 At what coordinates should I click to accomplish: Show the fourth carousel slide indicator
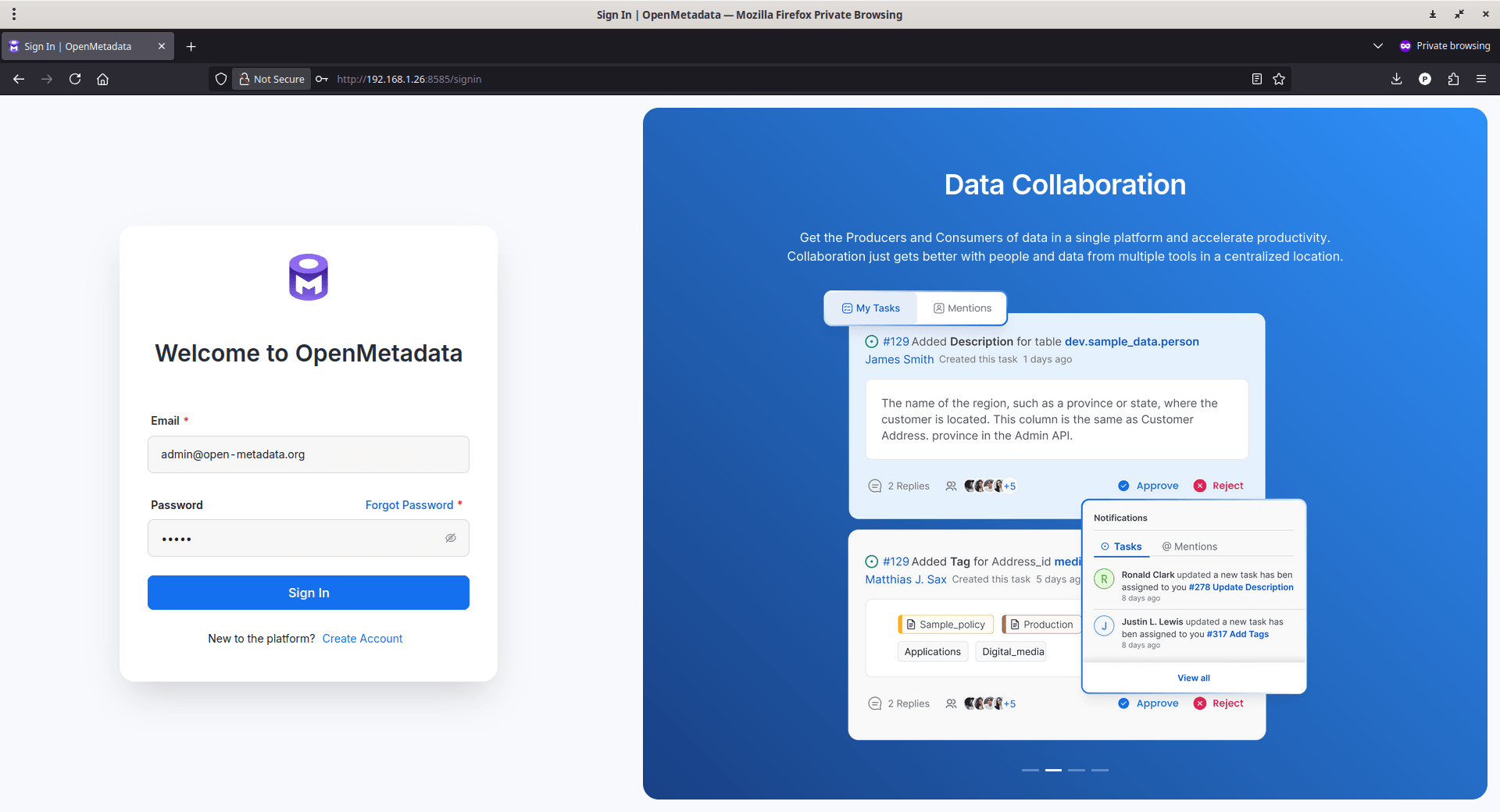pyautogui.click(x=1100, y=770)
